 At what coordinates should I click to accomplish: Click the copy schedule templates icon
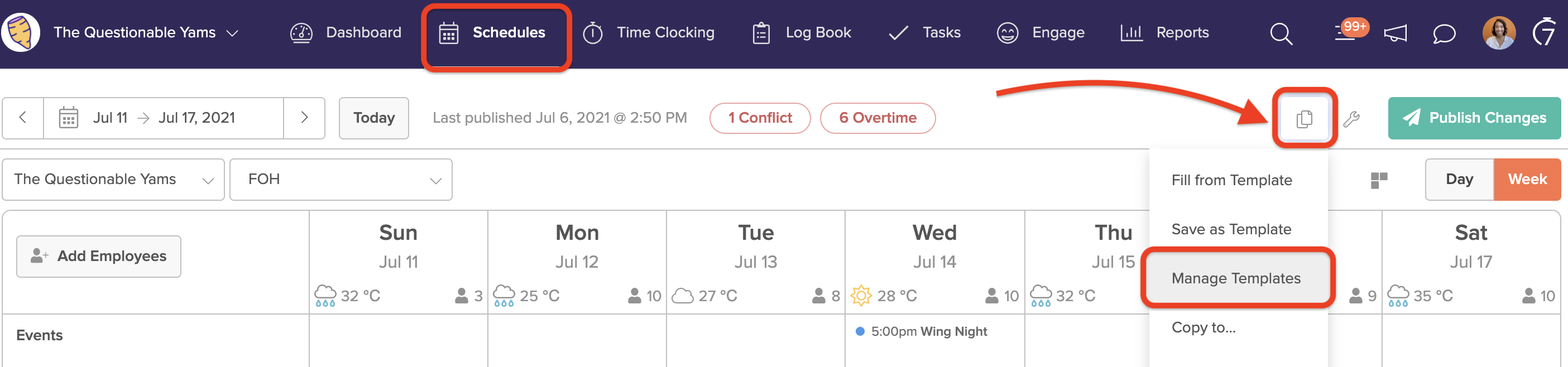(1303, 118)
